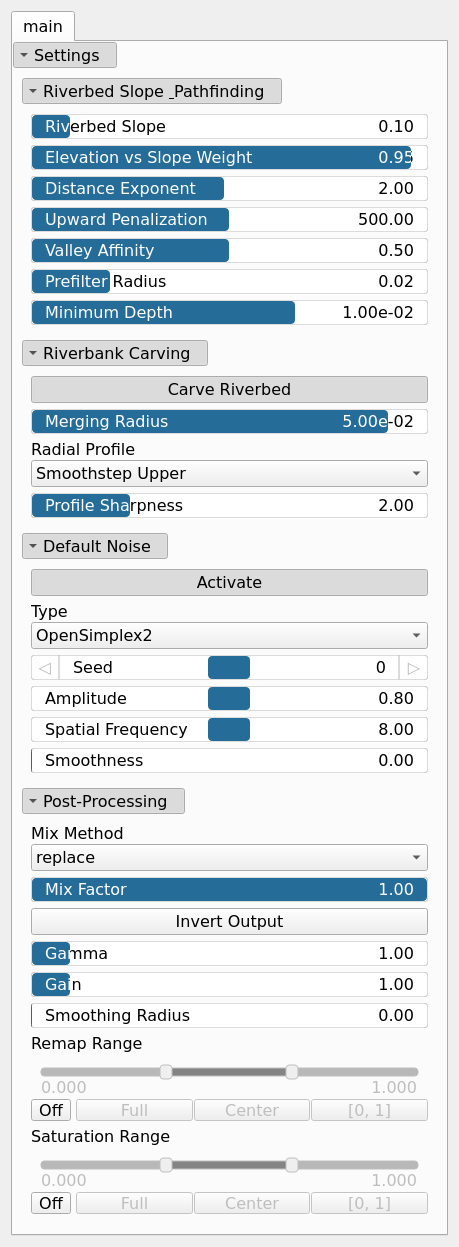Adjust the Merging Radius slider
459x1247 pixels.
tap(229, 421)
